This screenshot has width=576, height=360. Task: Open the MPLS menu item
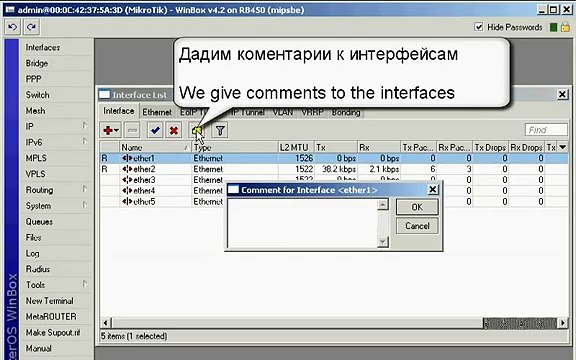point(36,158)
